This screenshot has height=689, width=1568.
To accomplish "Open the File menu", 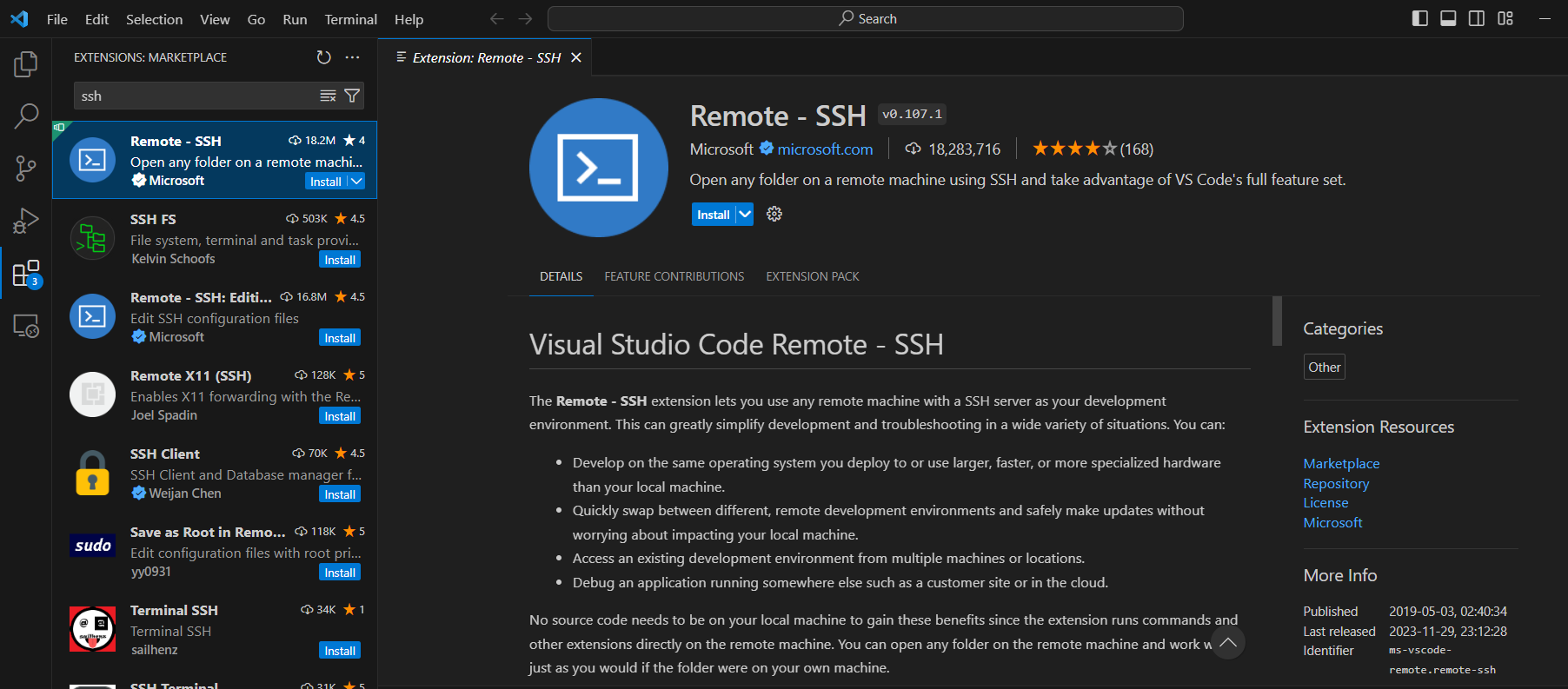I will (x=57, y=19).
